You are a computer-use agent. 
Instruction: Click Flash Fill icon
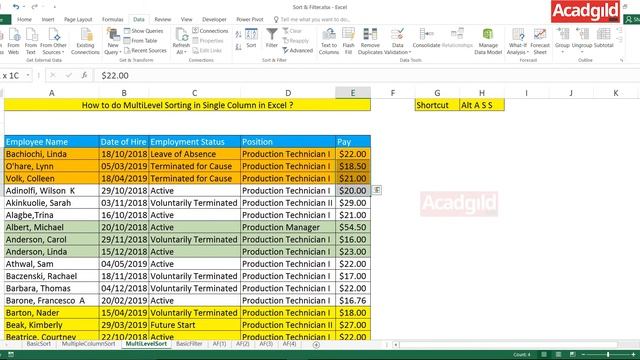(348, 41)
